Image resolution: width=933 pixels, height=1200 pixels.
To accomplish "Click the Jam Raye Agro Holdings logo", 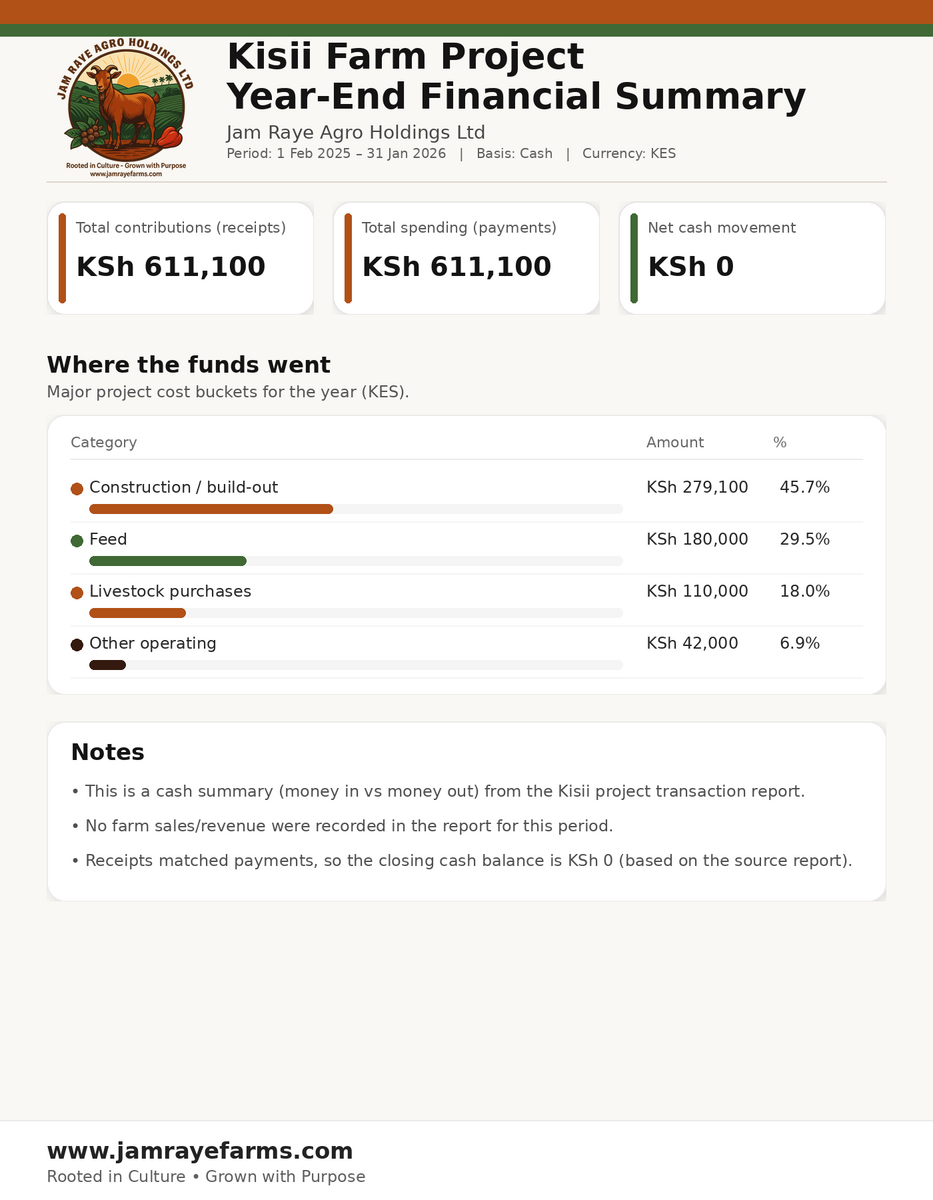I will point(125,109).
